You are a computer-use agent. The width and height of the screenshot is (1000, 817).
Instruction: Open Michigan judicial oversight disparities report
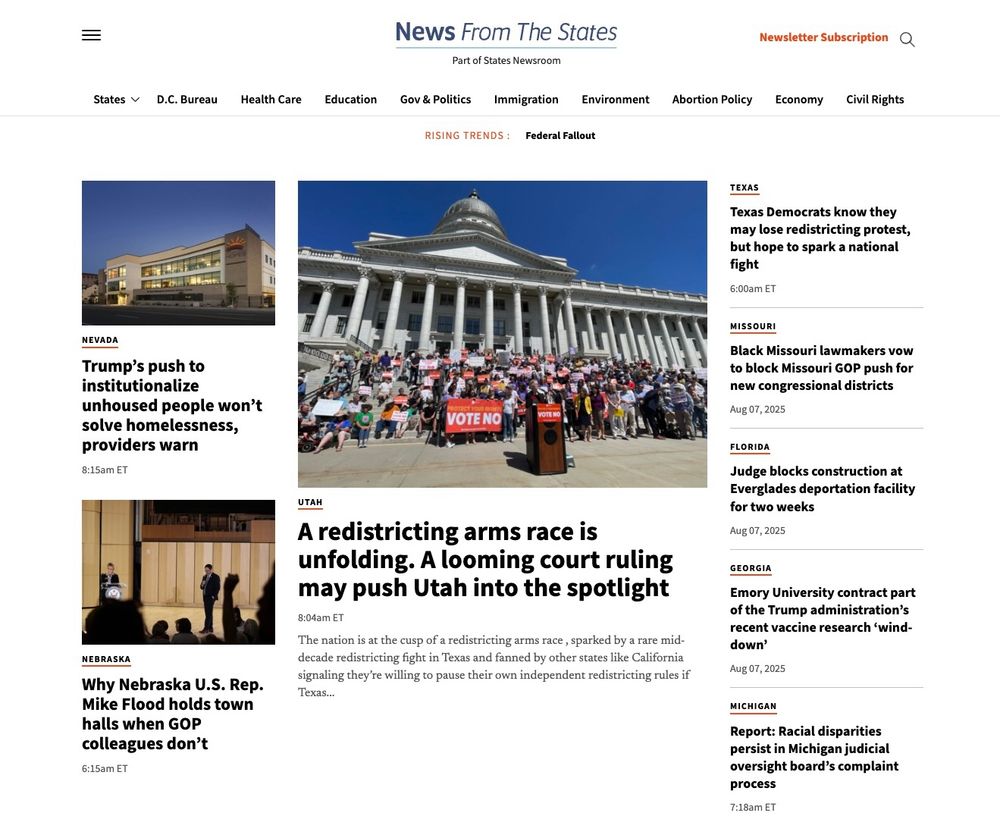click(814, 757)
